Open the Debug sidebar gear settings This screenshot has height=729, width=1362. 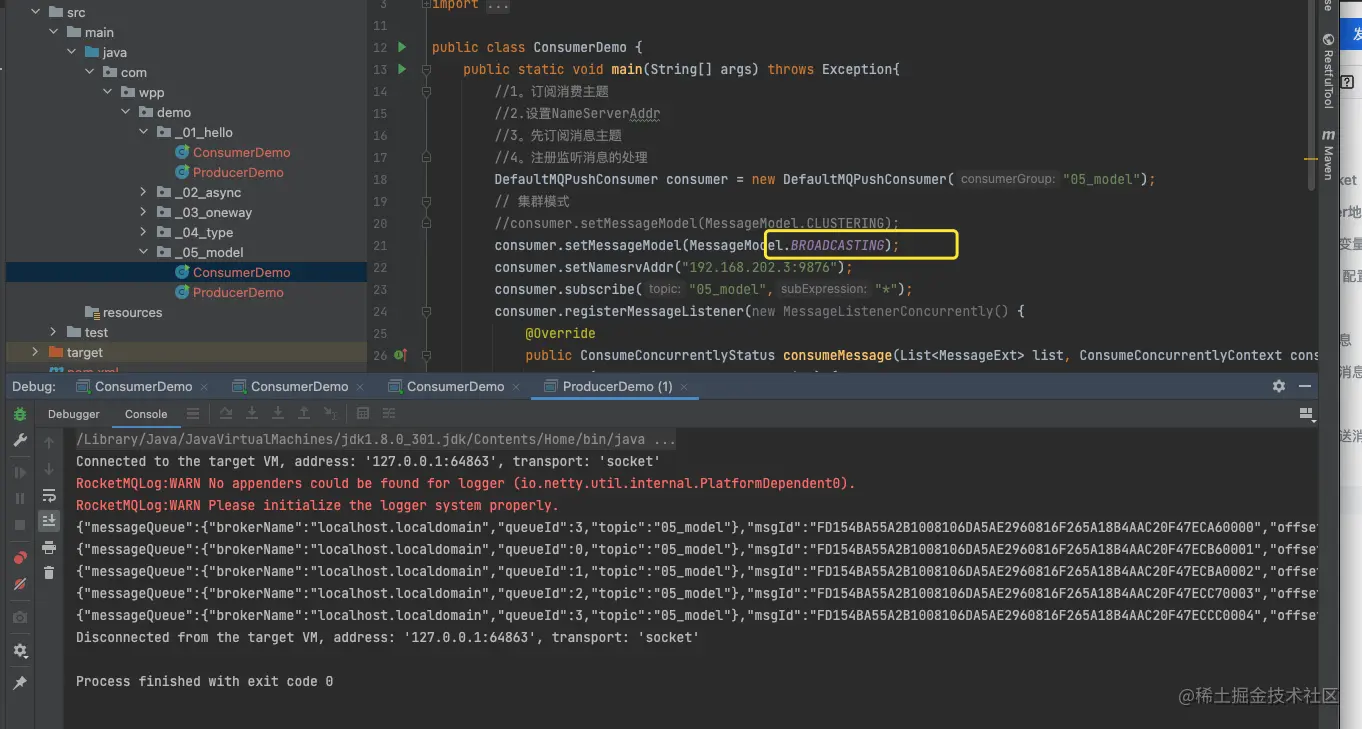[x=20, y=651]
